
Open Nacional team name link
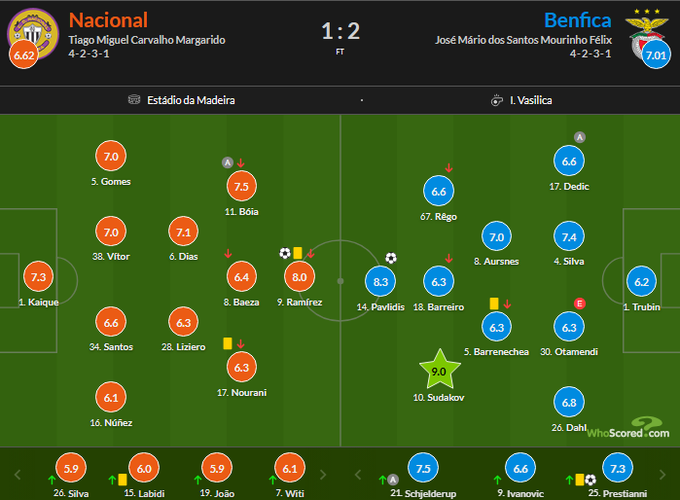coord(108,20)
